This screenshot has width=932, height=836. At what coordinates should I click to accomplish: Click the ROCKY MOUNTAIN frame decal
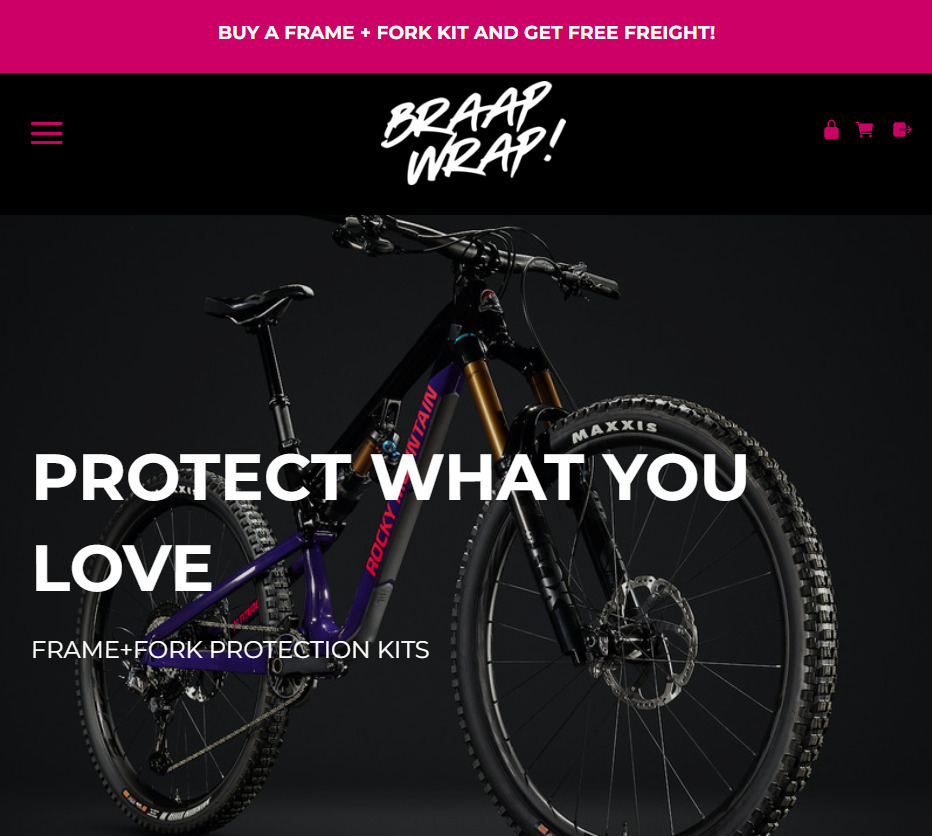click(x=402, y=482)
